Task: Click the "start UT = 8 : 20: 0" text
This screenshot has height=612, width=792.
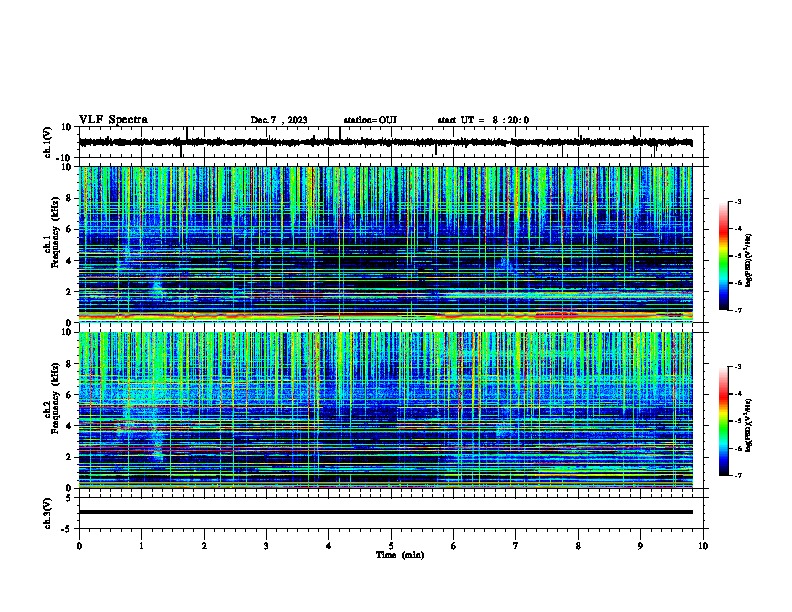Action: 483,120
